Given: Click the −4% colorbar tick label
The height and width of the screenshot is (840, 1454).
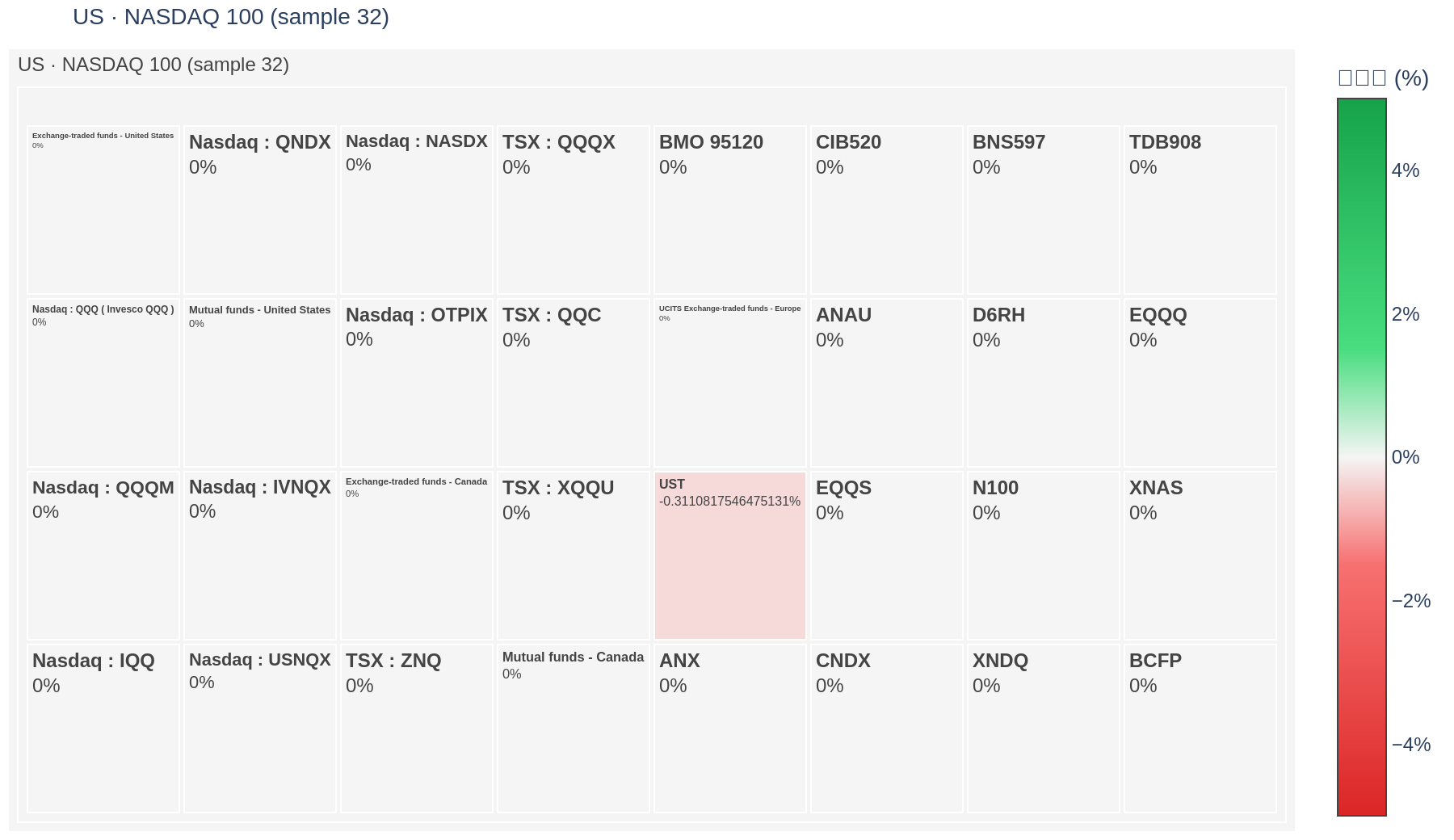Looking at the screenshot, I should [1411, 745].
